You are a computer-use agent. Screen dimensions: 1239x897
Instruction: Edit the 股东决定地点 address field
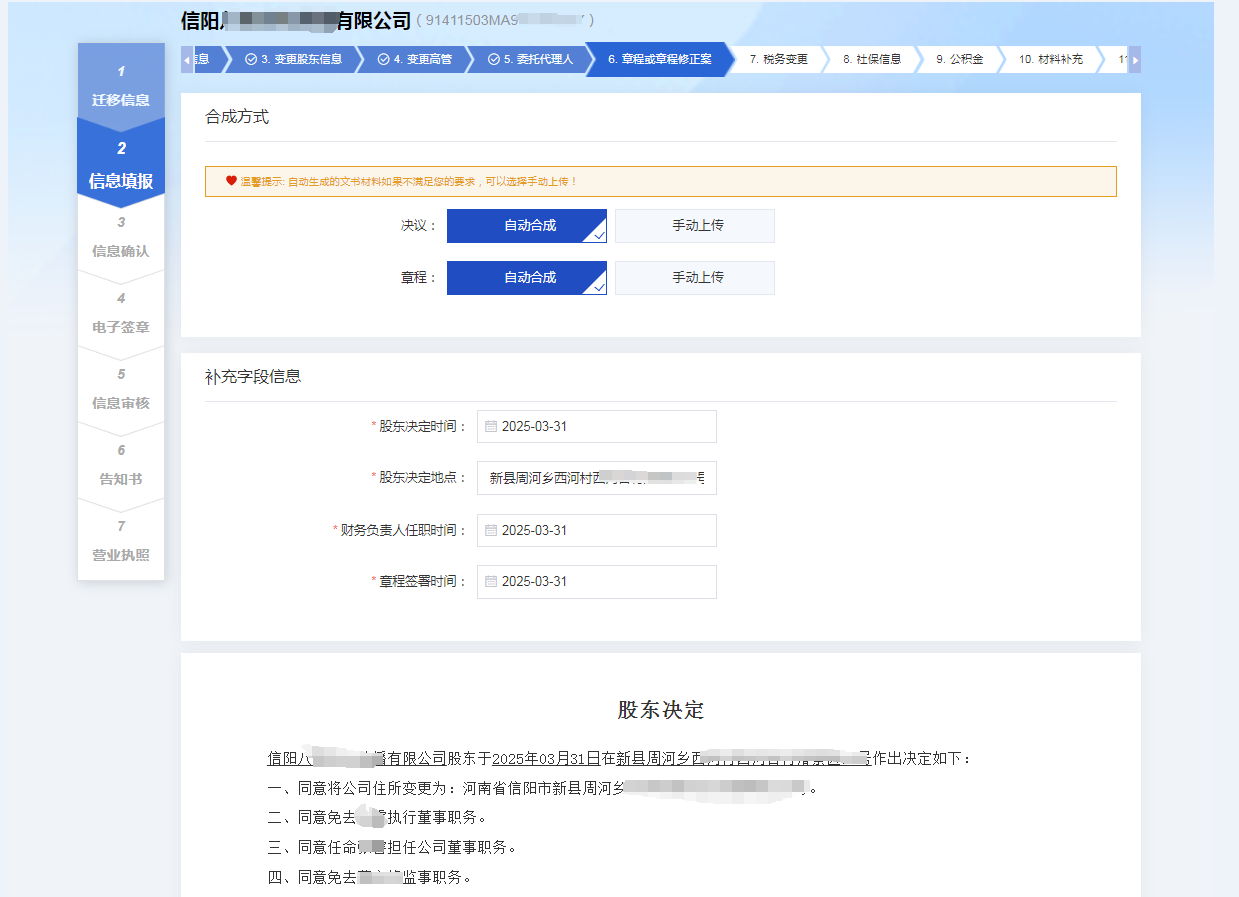(x=597, y=478)
